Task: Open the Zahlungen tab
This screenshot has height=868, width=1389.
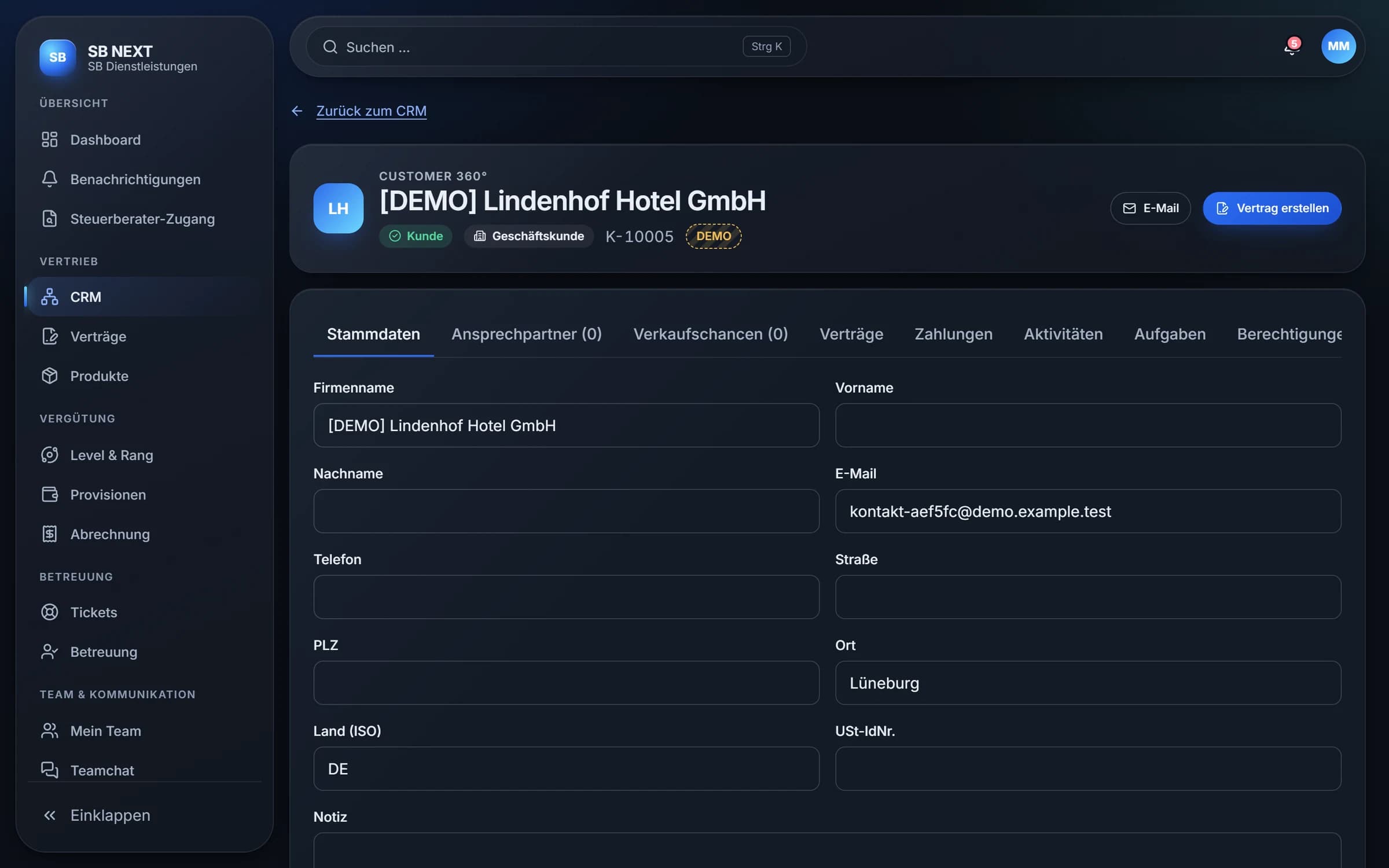Action: pyautogui.click(x=953, y=334)
